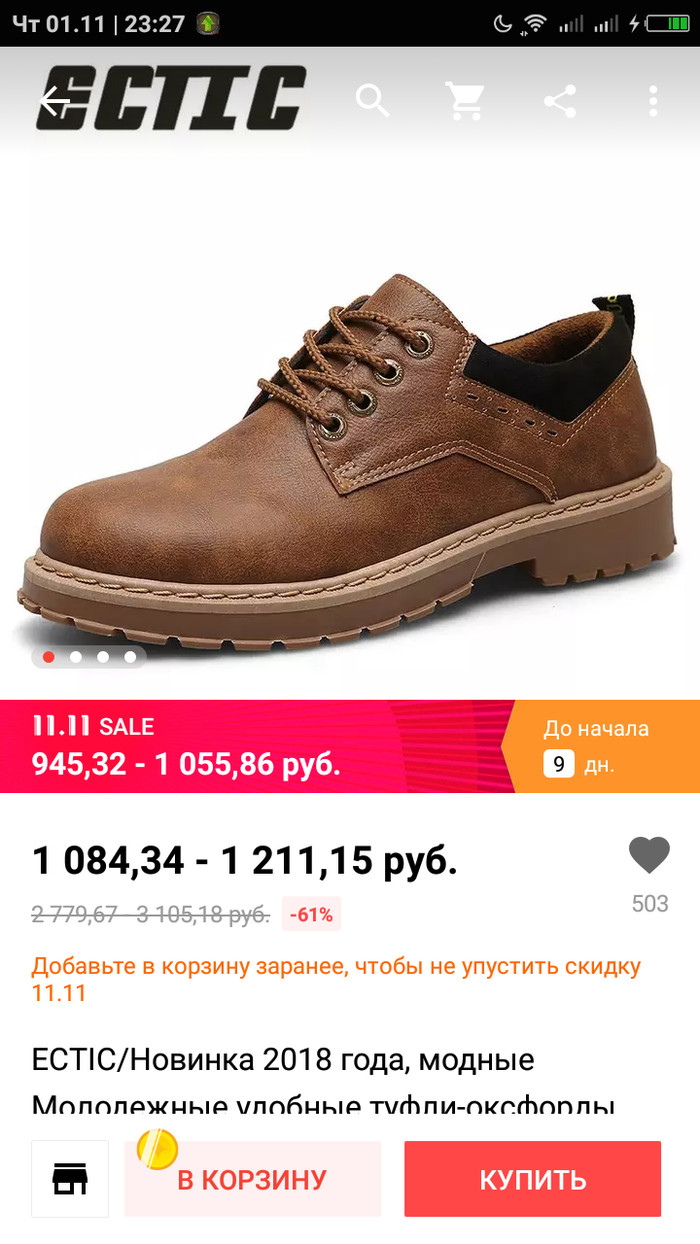Image resolution: width=700 pixels, height=1244 pixels.
Task: Tap the orange add-to-cart-early notice
Action: (336, 980)
